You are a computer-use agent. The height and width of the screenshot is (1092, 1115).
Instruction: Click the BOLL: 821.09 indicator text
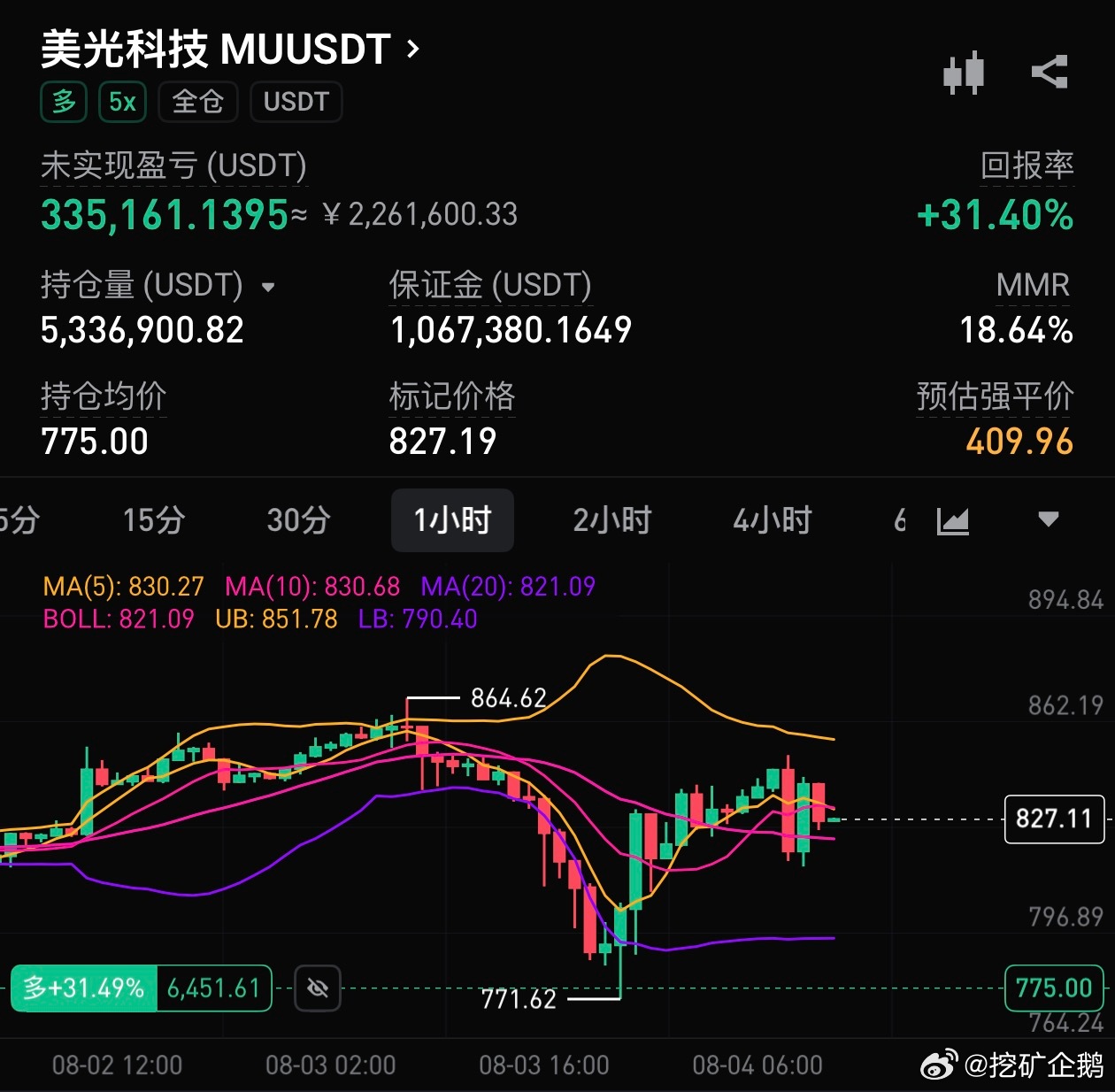click(x=119, y=619)
